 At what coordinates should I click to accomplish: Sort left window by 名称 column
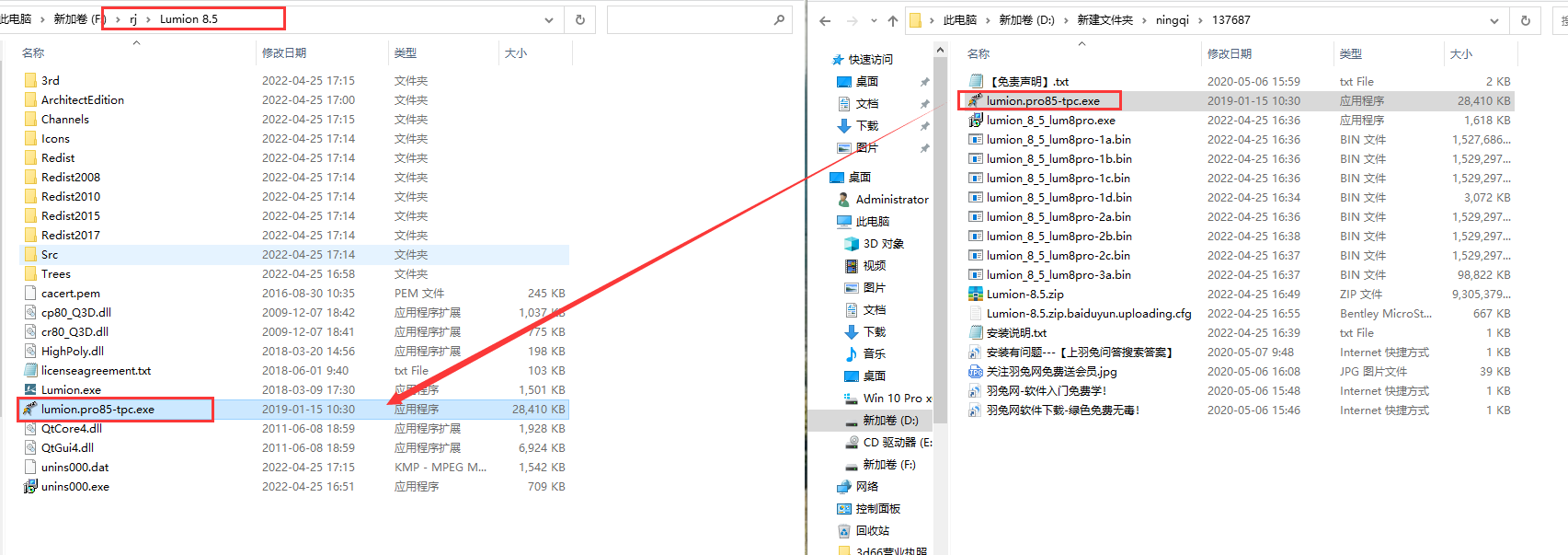tap(33, 53)
